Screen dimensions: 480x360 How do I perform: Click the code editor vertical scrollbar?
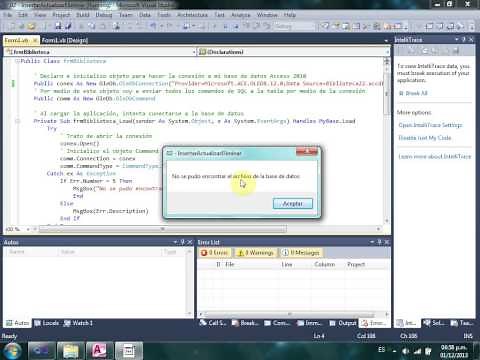(x=387, y=143)
